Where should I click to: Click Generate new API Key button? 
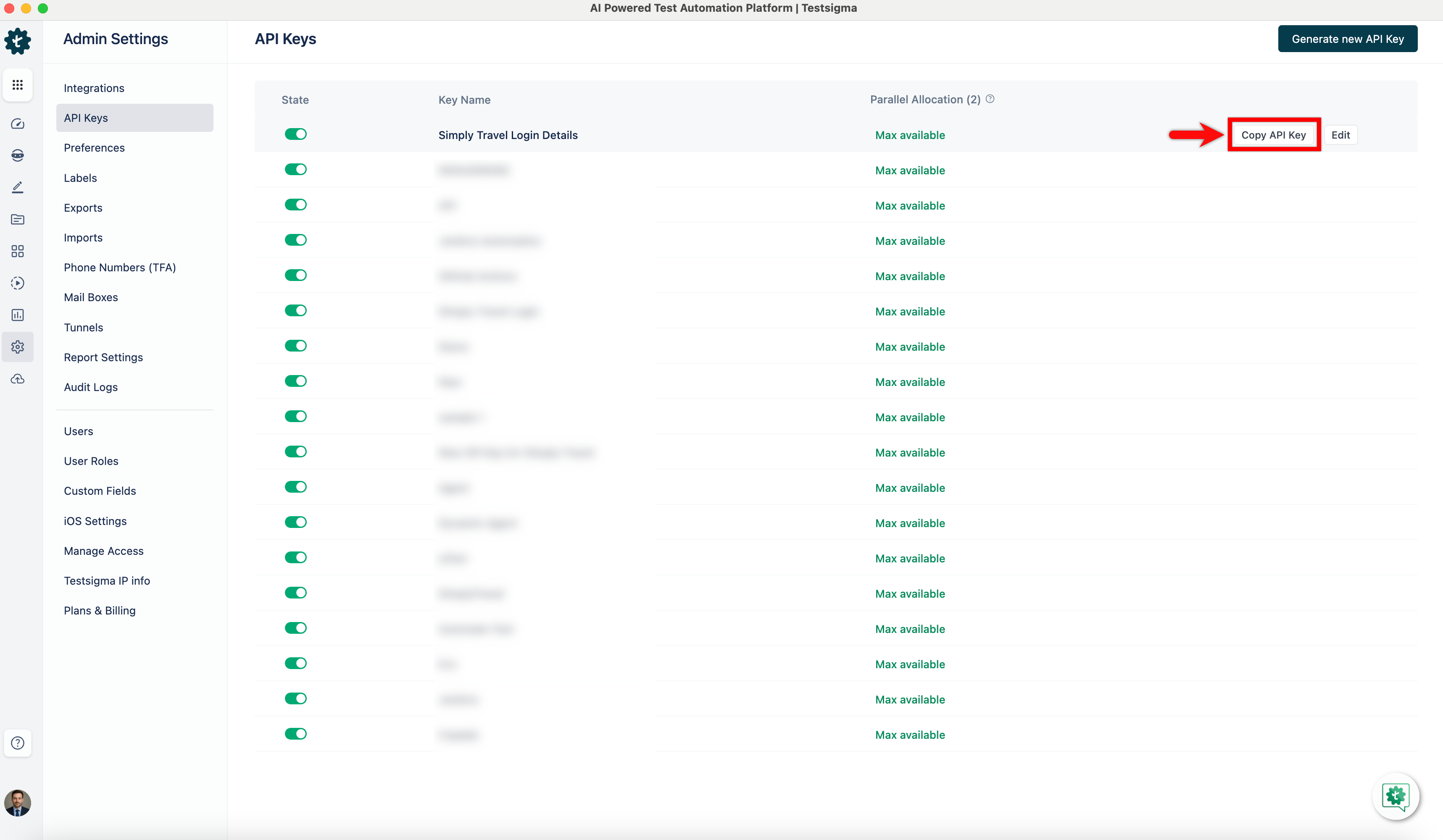pos(1347,39)
